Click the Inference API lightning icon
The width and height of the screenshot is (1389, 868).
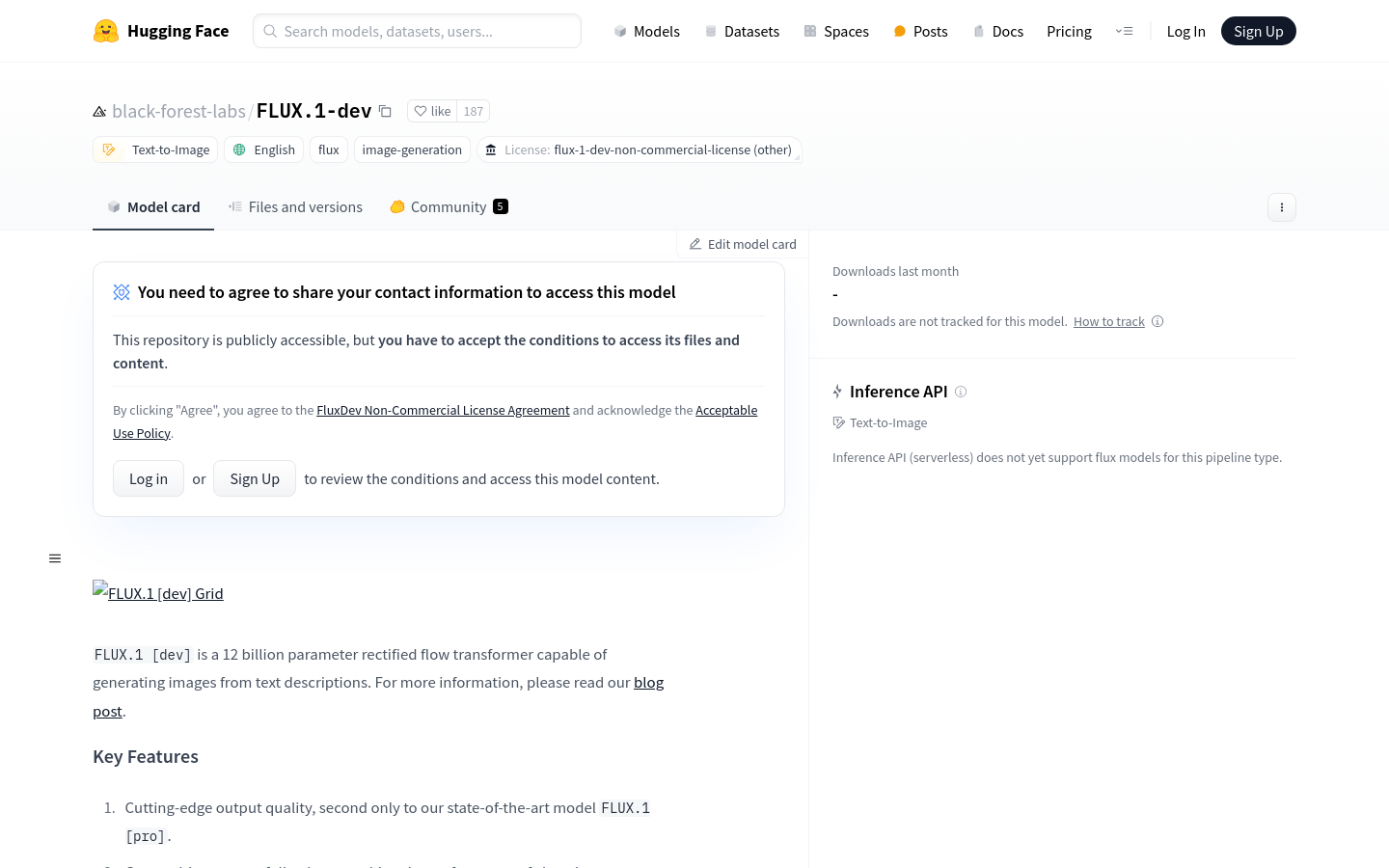coord(837,392)
